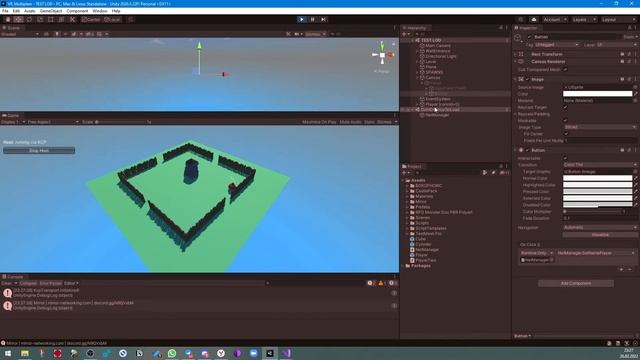Click the Pause button
Screen dimensions: 640x360
313,20
